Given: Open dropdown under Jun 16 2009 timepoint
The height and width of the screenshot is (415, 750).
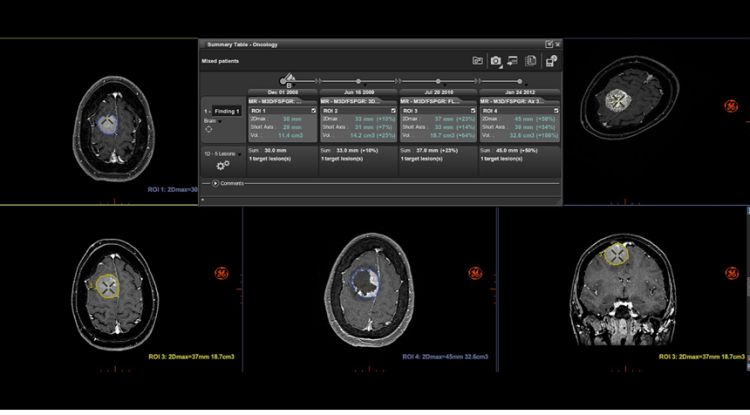Looking at the screenshot, I should 364,86.
